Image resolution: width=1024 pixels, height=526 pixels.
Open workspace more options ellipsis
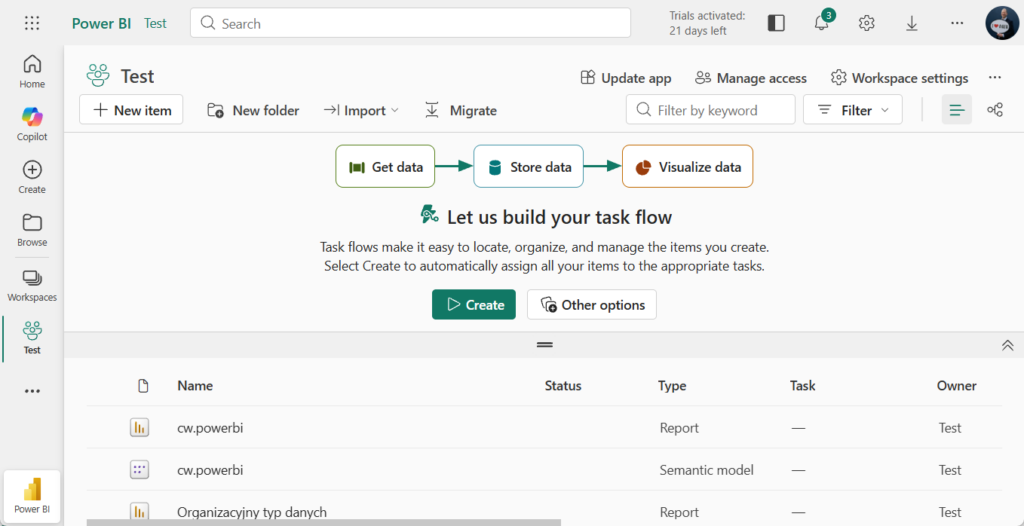pyautogui.click(x=995, y=78)
